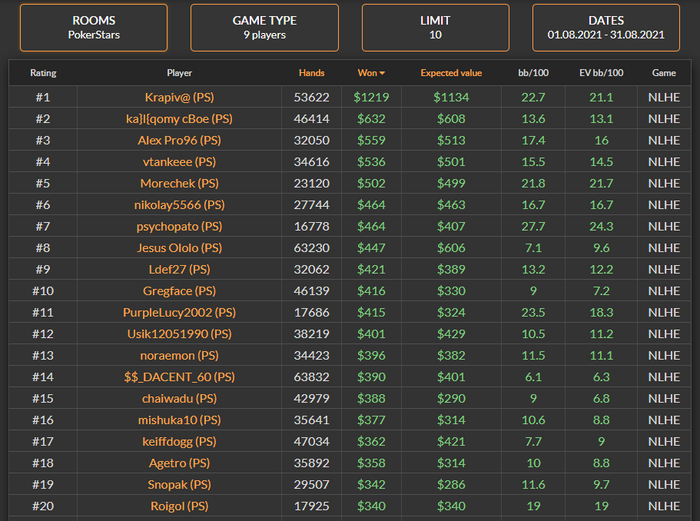Open player Krapiv@ (PS) profile

[x=179, y=97]
